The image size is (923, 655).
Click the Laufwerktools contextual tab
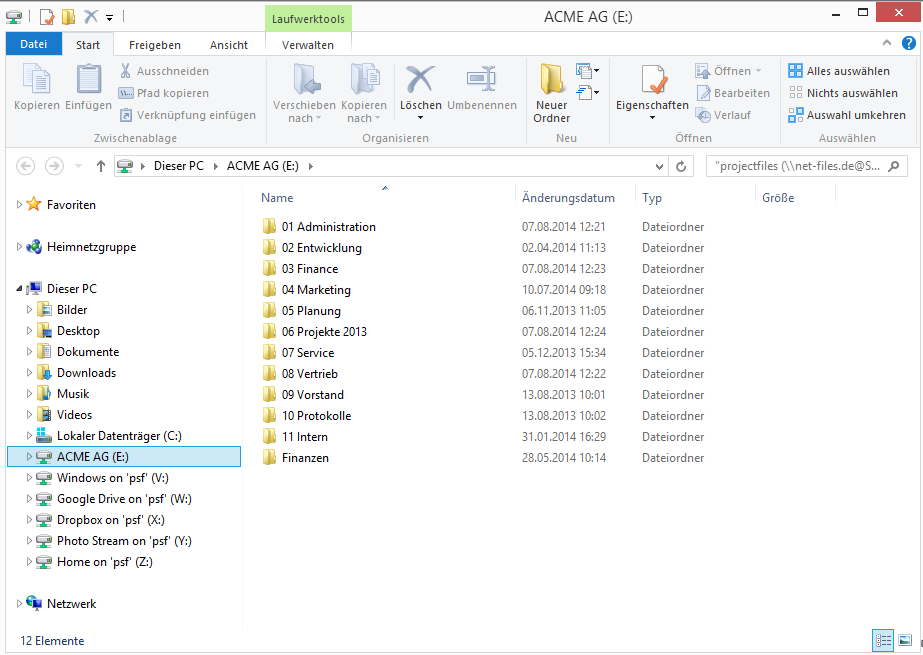[x=308, y=19]
